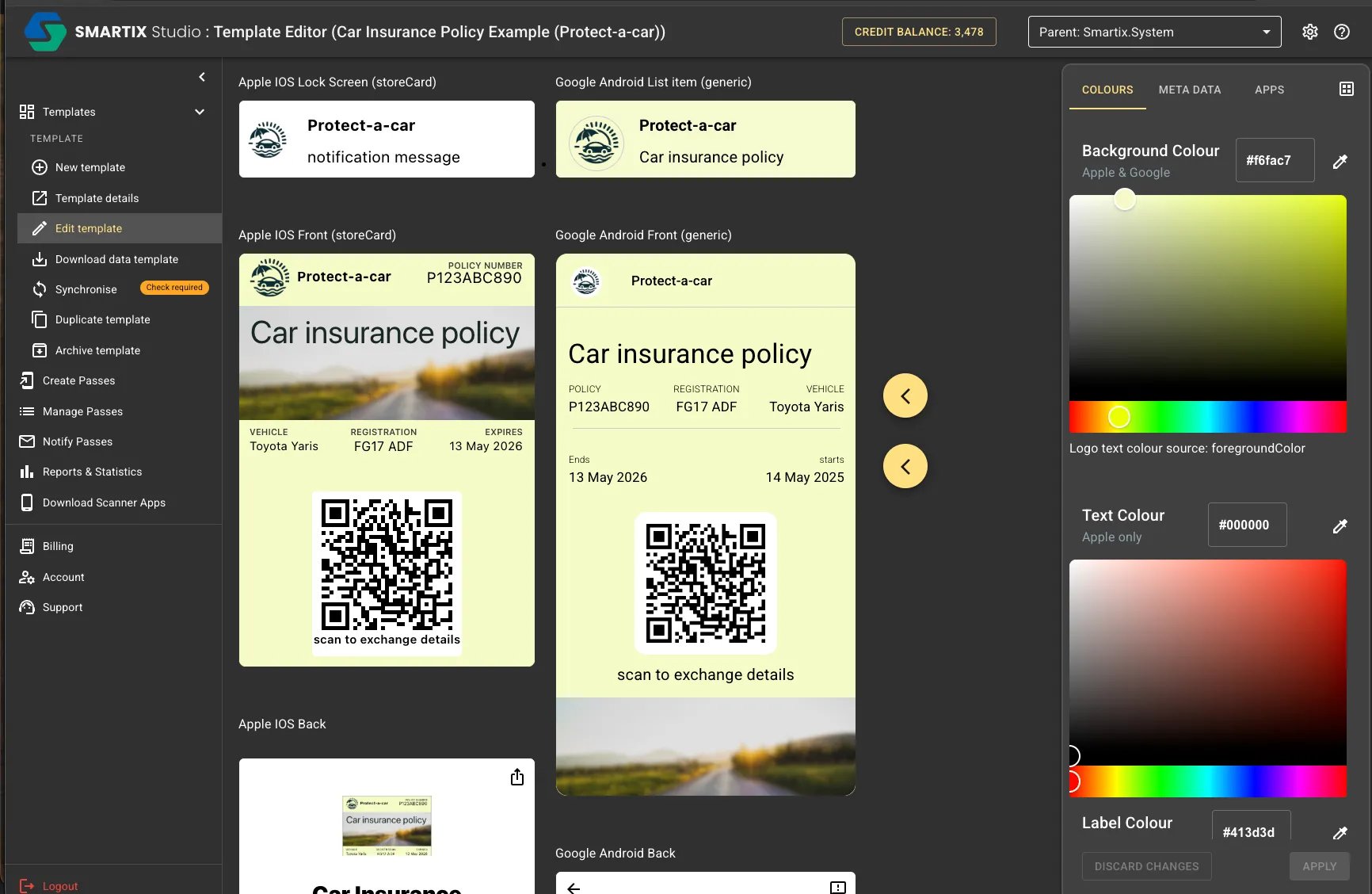Click the CREDIT BALANCE button

[x=919, y=32]
